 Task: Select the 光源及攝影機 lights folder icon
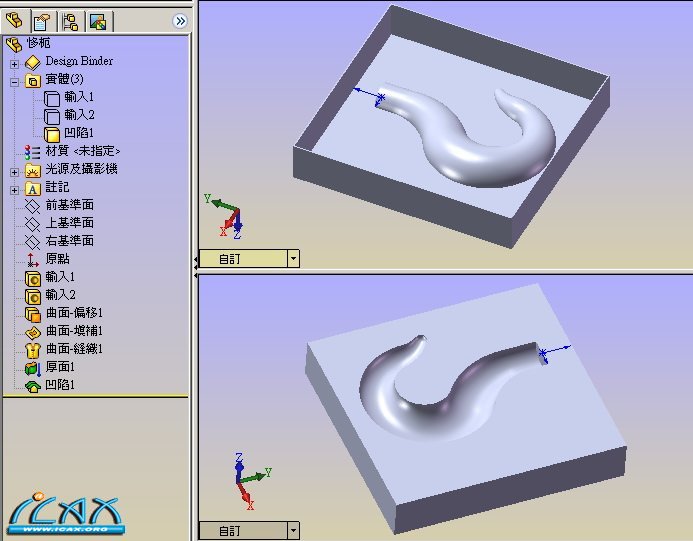point(33,170)
